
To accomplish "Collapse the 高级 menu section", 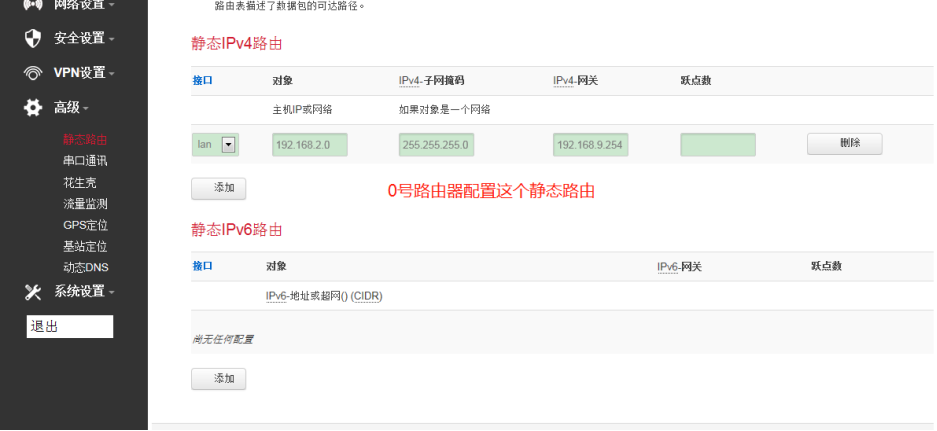I will [71, 107].
